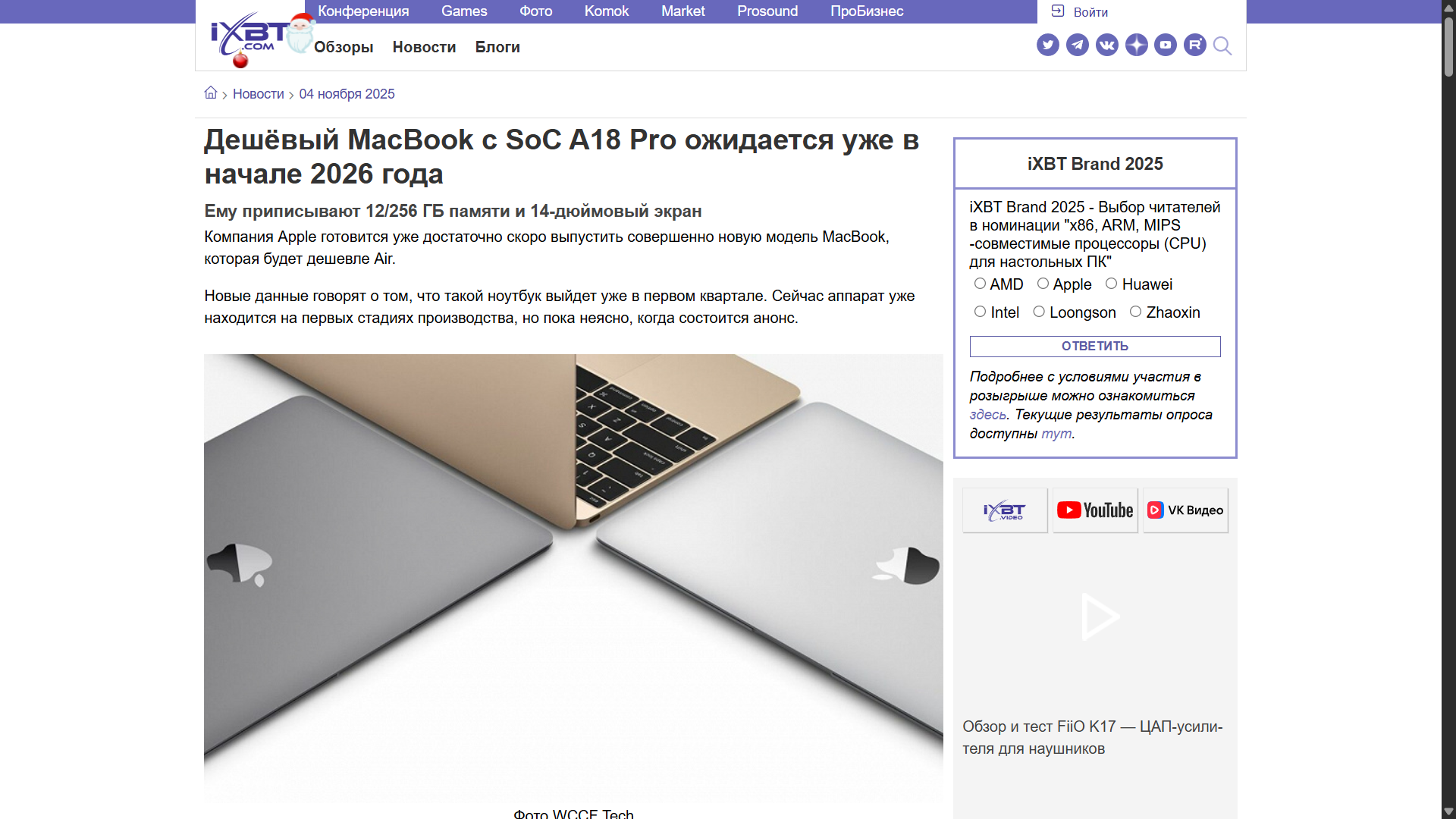Click the YouTube channel icon in header
This screenshot has width=1456, height=819.
tap(1166, 45)
